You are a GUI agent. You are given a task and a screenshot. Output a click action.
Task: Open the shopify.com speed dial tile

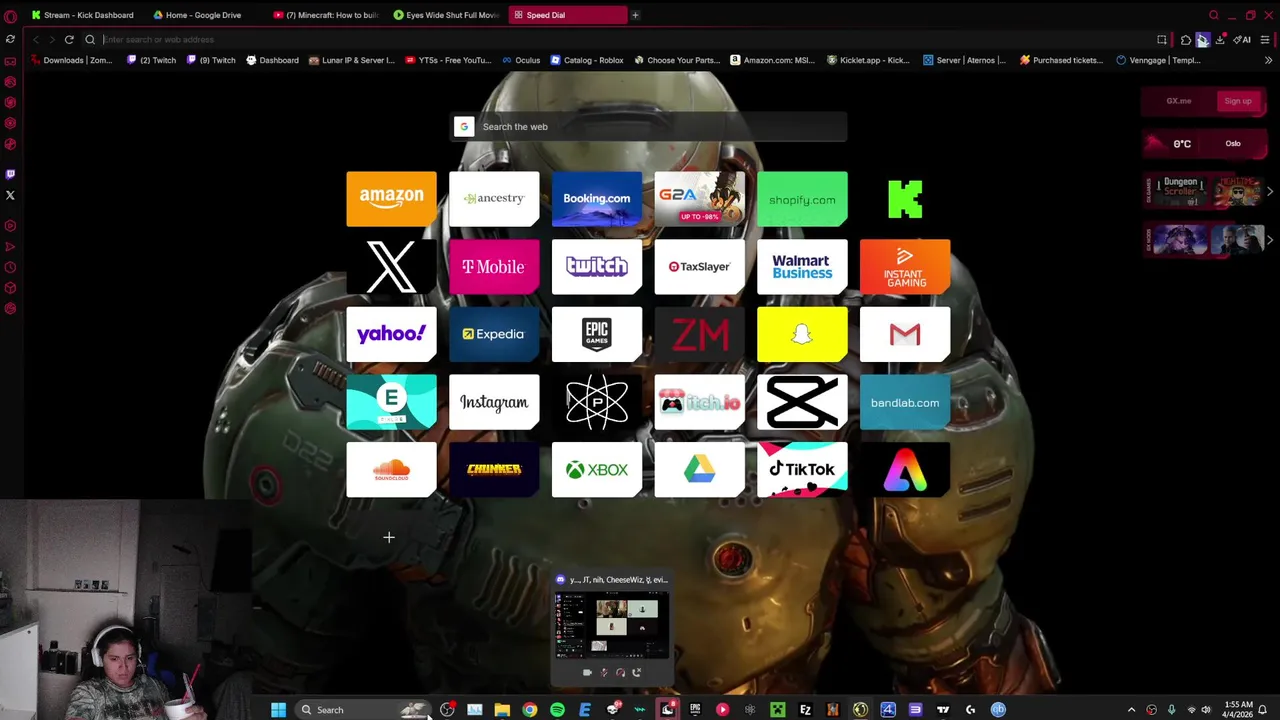[802, 199]
